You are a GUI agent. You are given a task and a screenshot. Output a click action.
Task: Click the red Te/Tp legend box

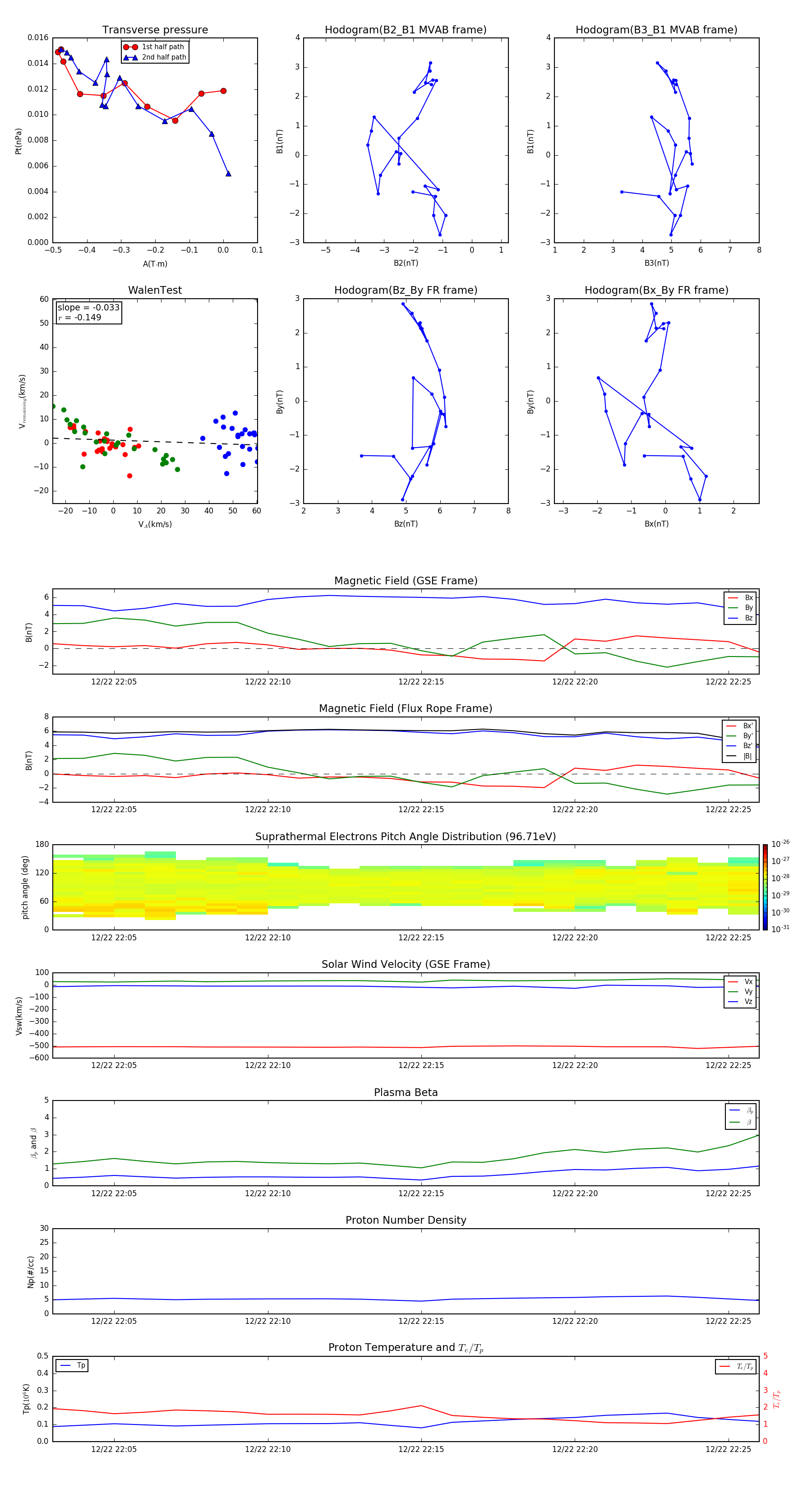coord(736,1366)
